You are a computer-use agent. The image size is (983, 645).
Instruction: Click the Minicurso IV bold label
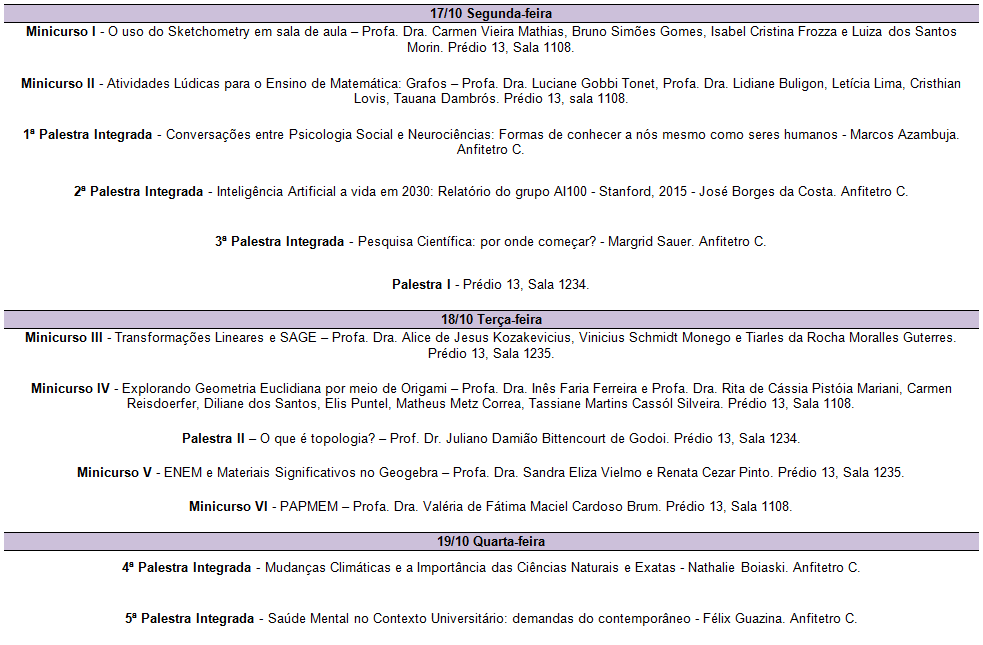coord(70,388)
